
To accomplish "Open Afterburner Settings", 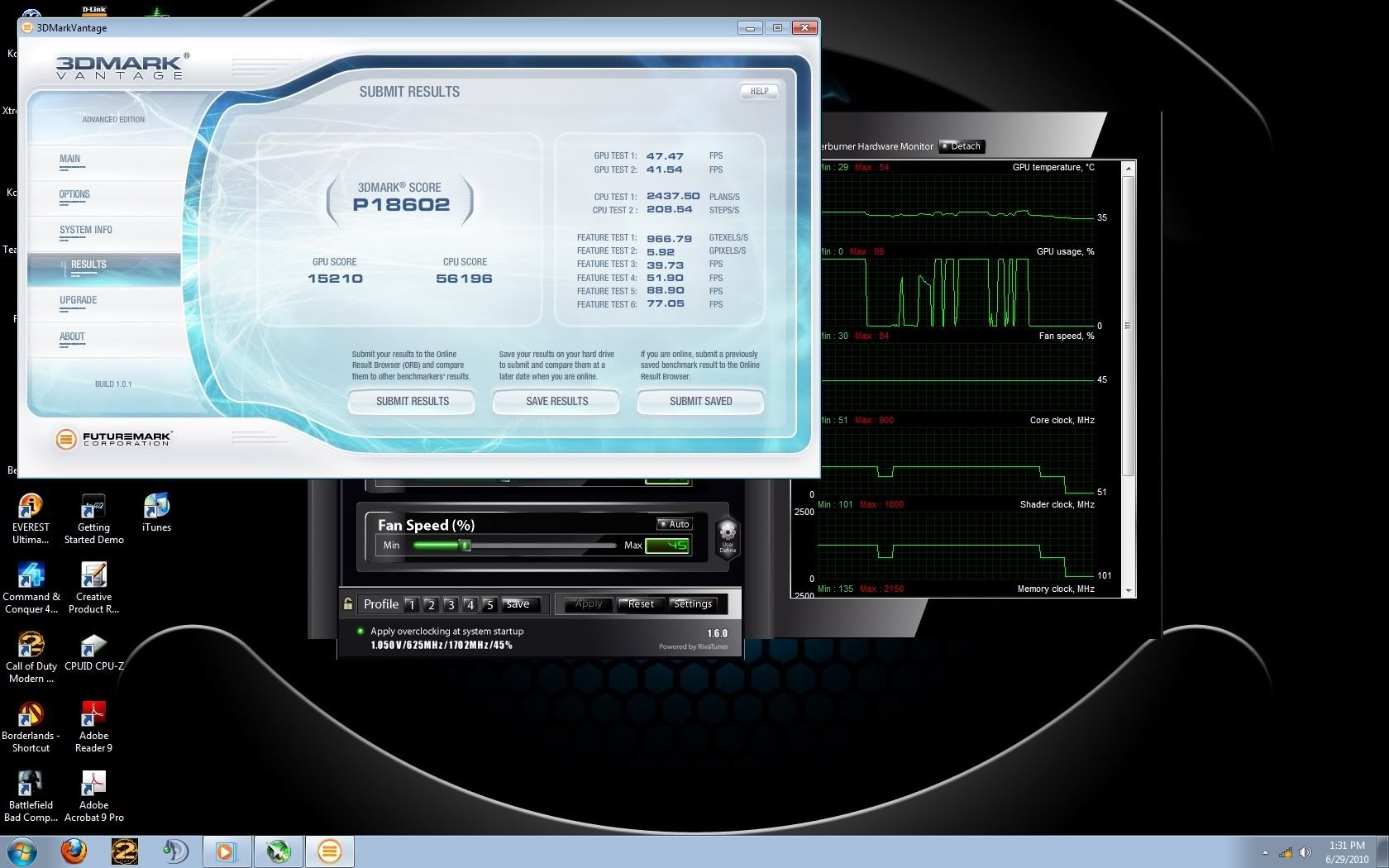I will [x=693, y=604].
